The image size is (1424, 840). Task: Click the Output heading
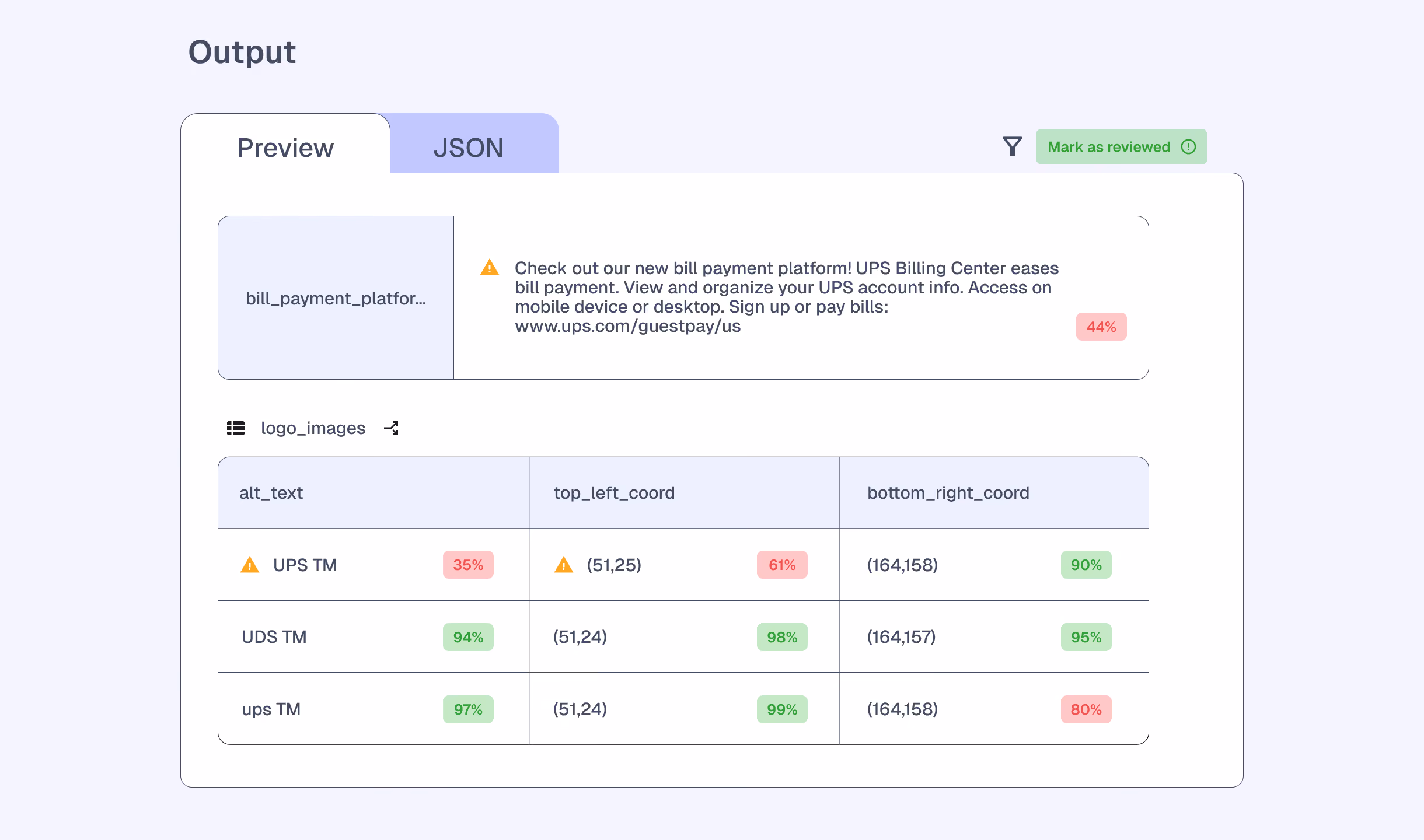click(x=242, y=52)
